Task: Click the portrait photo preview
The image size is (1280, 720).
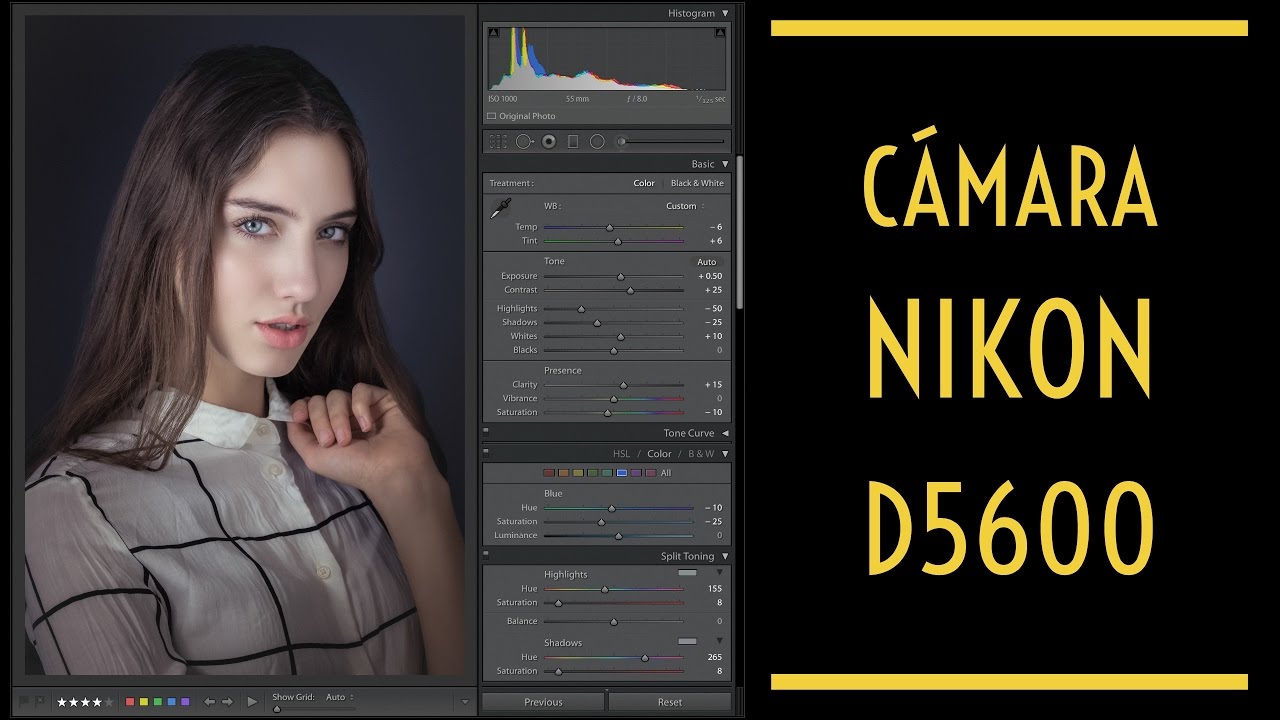Action: click(x=245, y=345)
